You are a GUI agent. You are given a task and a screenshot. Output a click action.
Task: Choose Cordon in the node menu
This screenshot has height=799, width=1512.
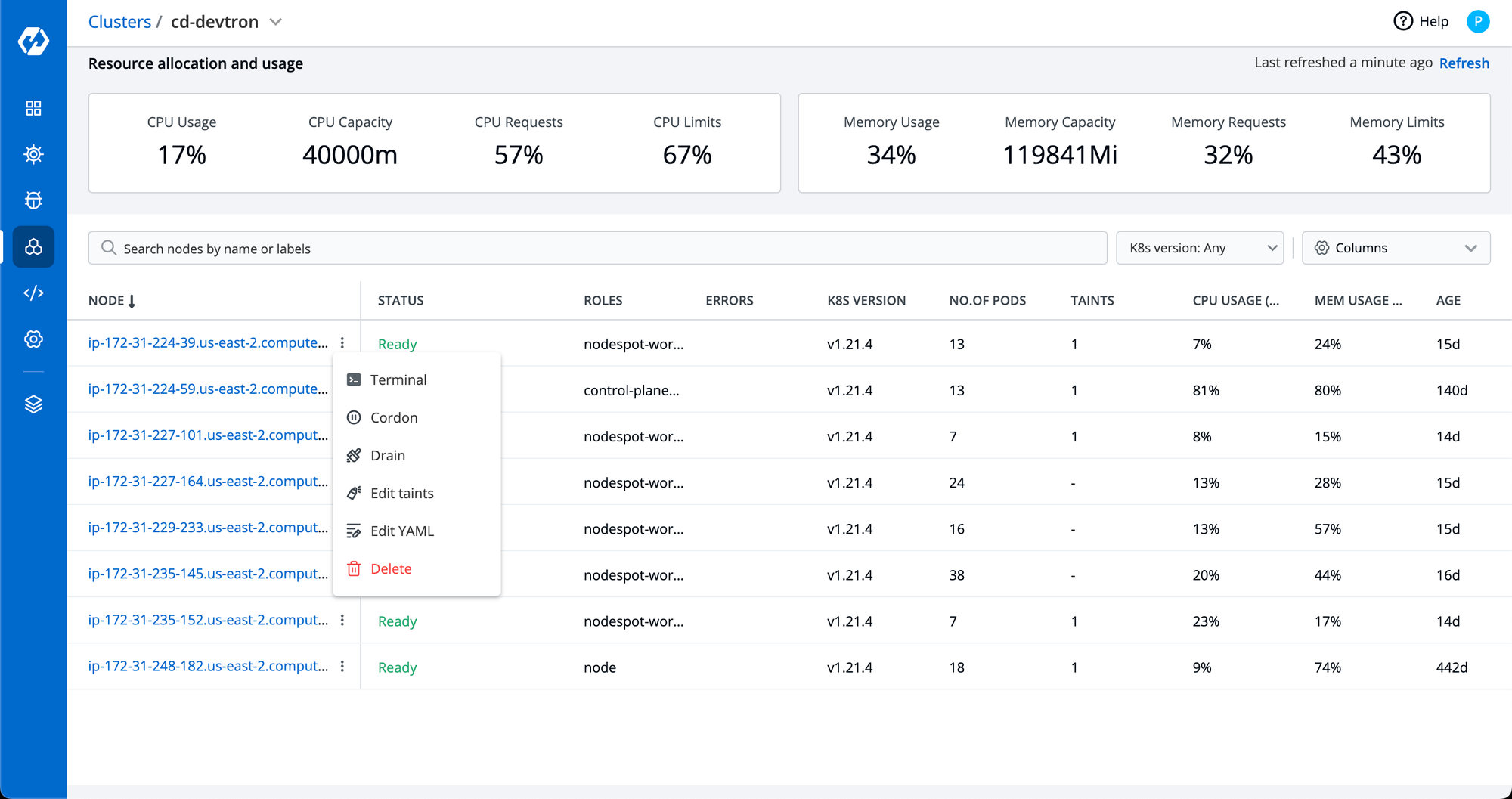(417, 417)
